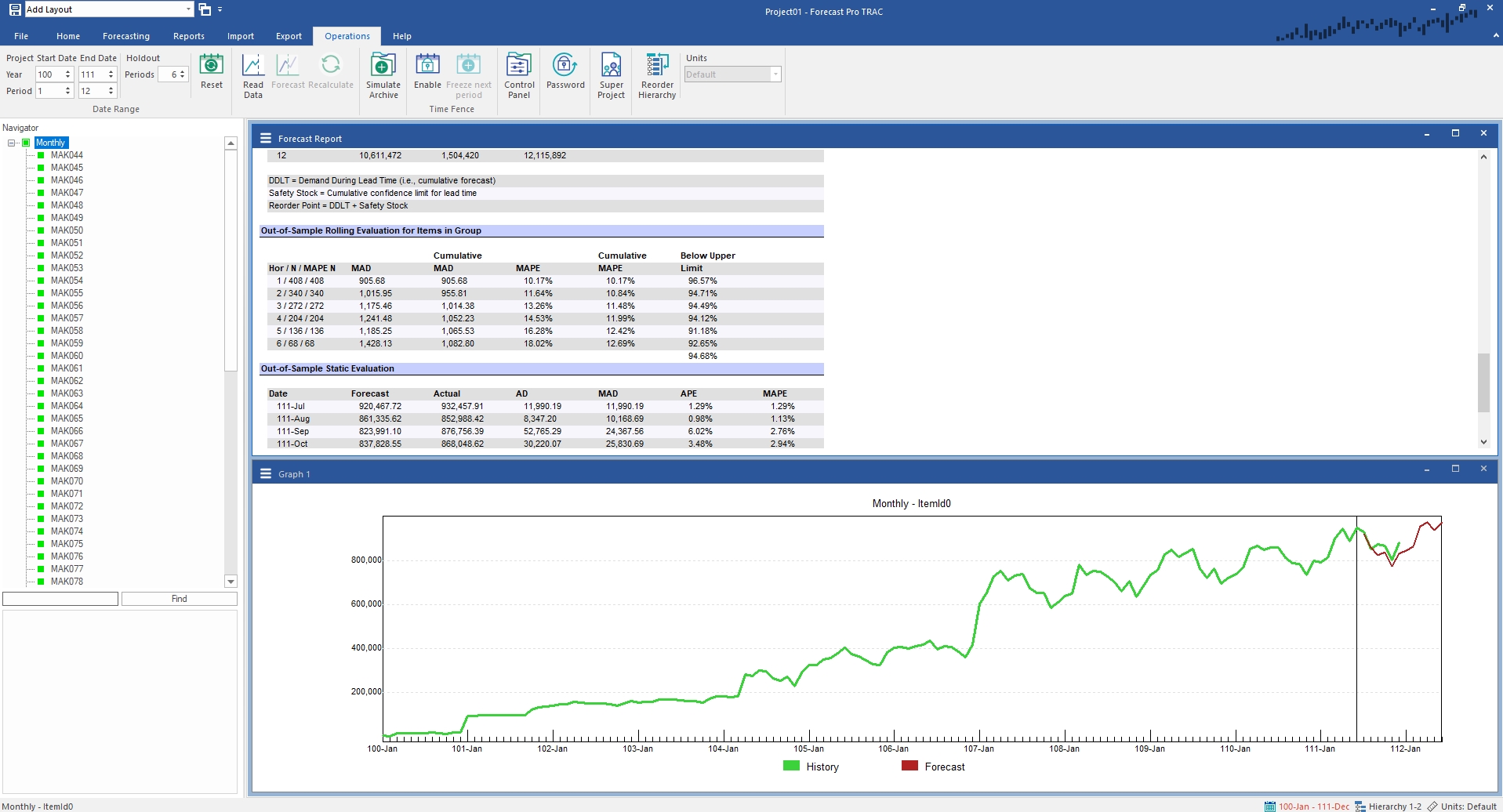Image resolution: width=1503 pixels, height=812 pixels.
Task: Adjust the End Date period stepper
Action: [x=111, y=91]
